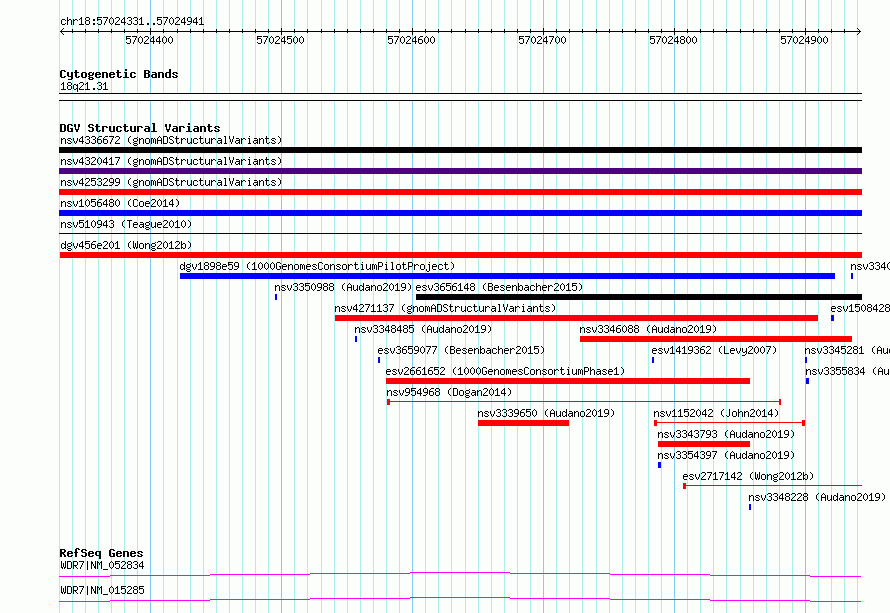Screen dimensions: 890x613
Task: Click the nsv4253299 red variant bar
Action: 460,192
